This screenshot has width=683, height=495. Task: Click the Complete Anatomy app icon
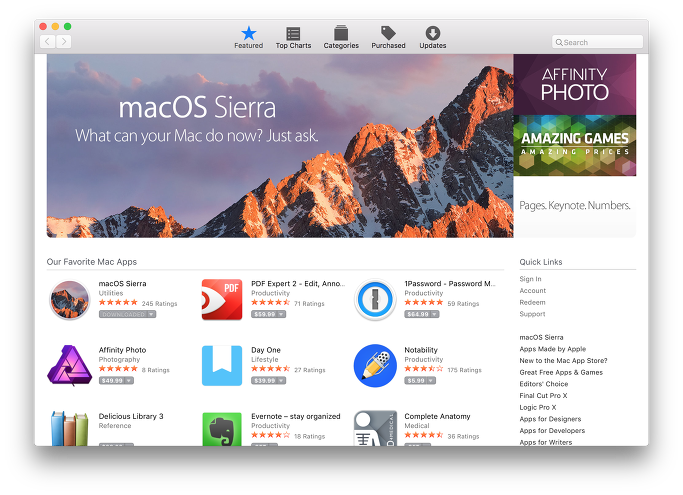click(375, 428)
